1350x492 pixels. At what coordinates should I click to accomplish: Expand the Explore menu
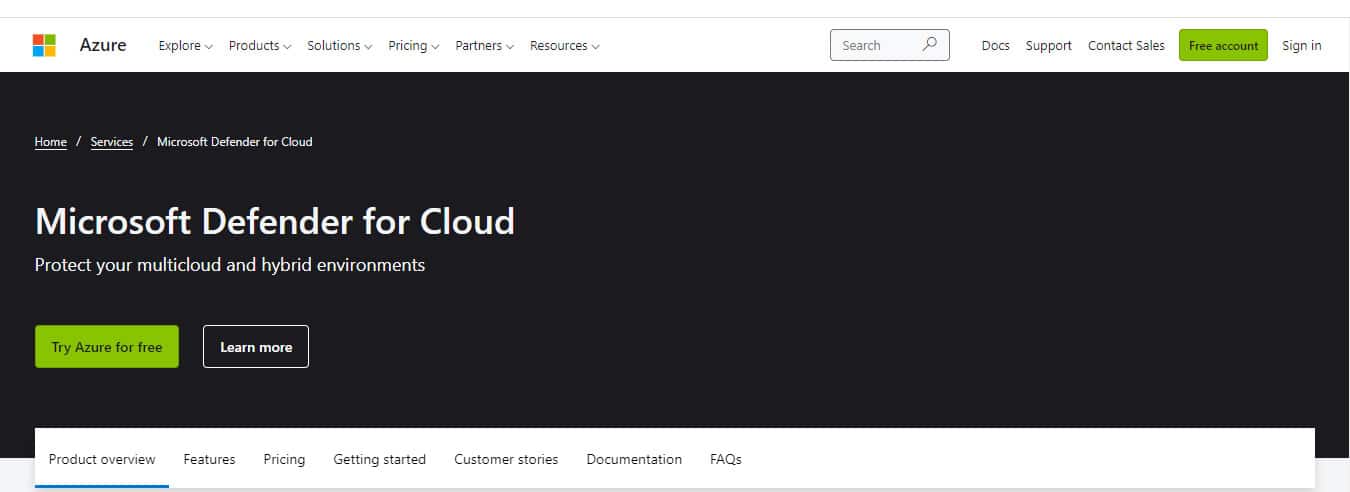click(x=186, y=45)
